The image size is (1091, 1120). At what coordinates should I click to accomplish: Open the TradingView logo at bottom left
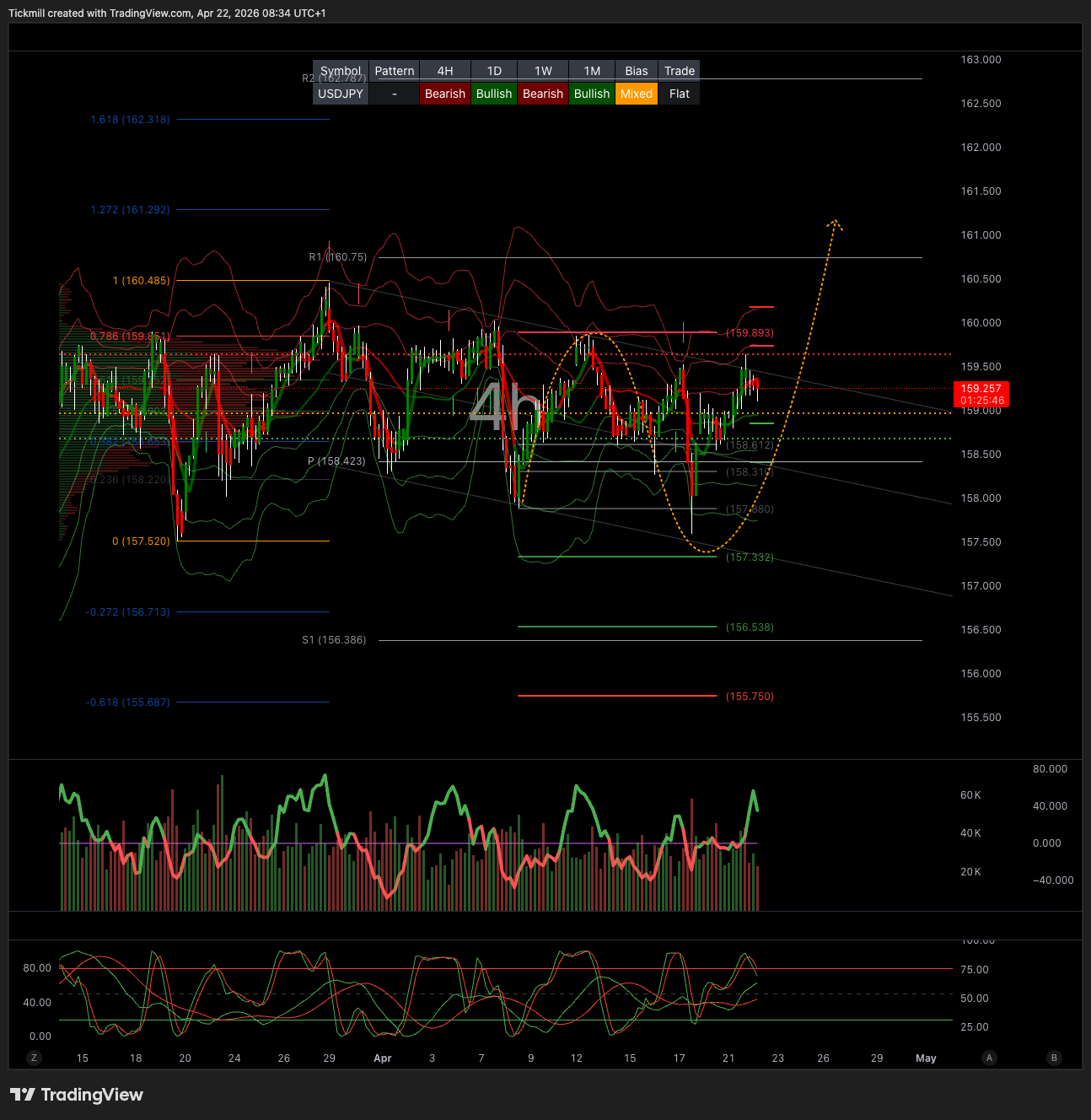click(77, 1095)
